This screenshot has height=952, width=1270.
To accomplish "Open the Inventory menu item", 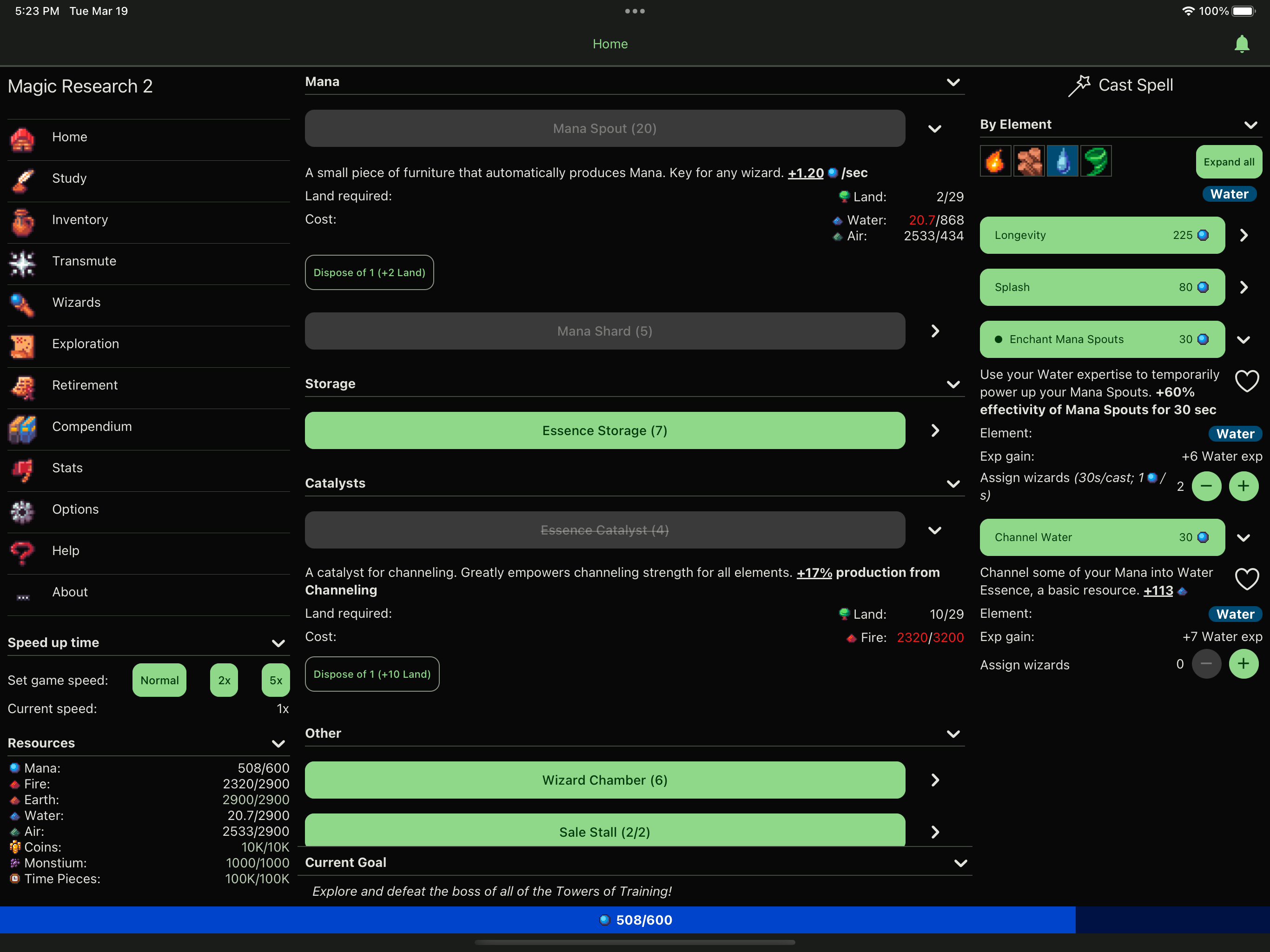I will tap(149, 222).
